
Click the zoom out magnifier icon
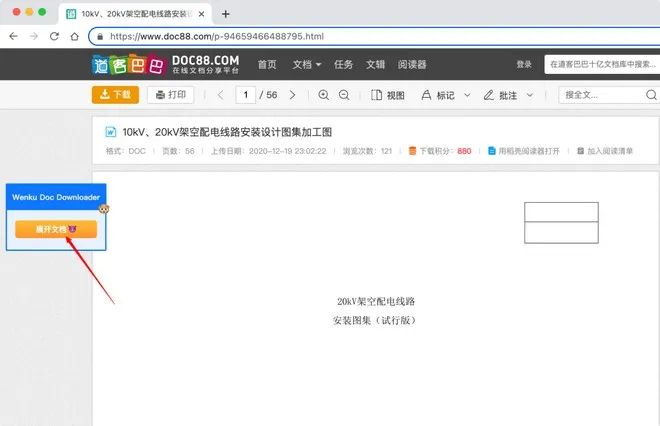pos(344,95)
